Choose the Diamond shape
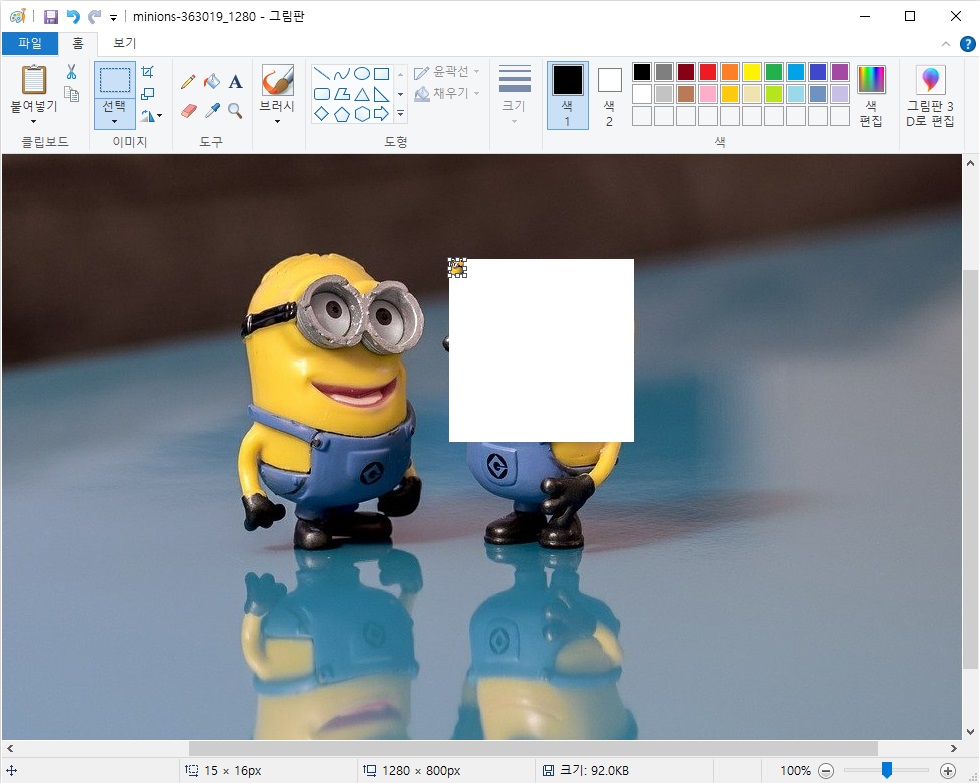 (321, 114)
